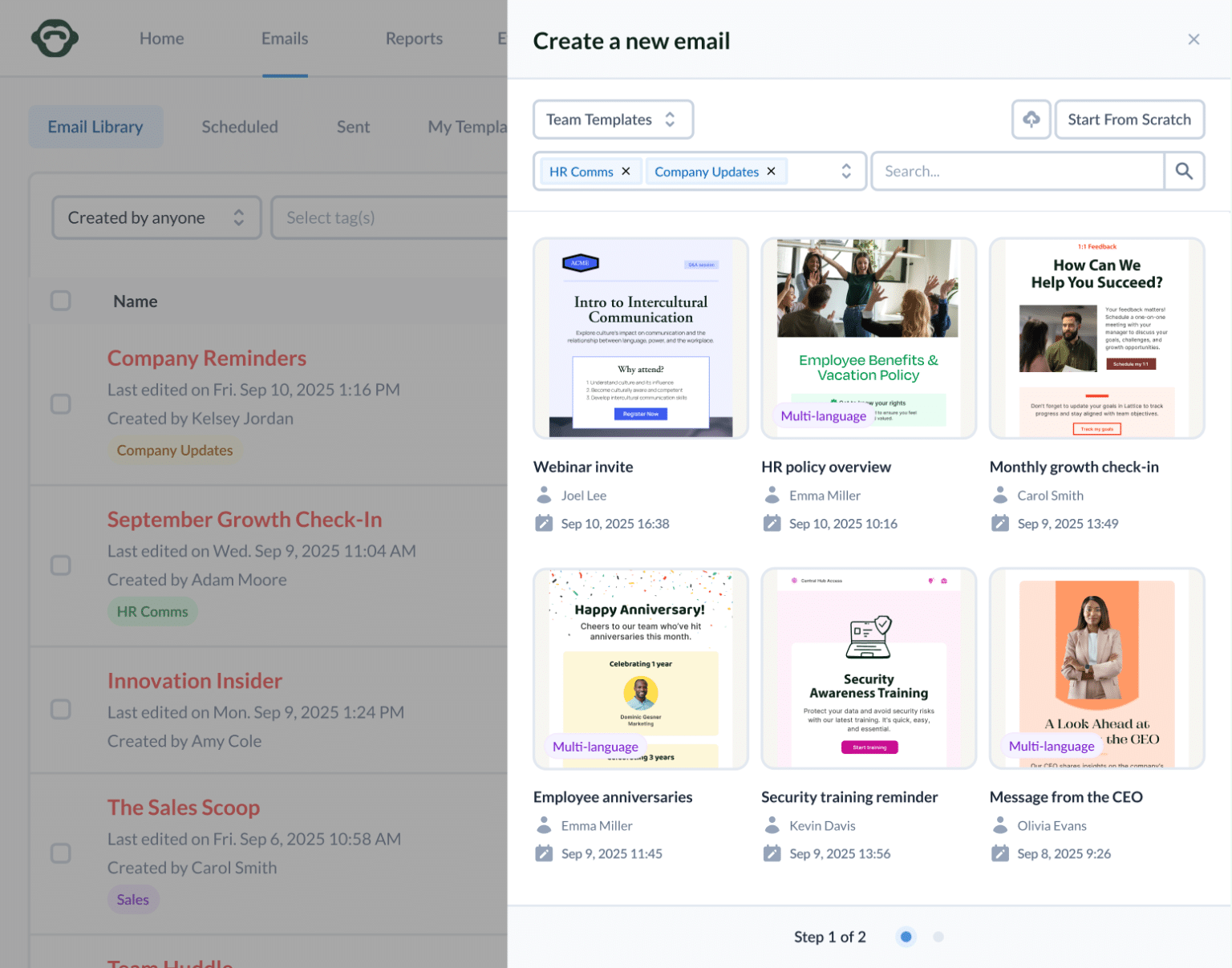
Task: Click the second step indicator dot
Action: click(938, 937)
